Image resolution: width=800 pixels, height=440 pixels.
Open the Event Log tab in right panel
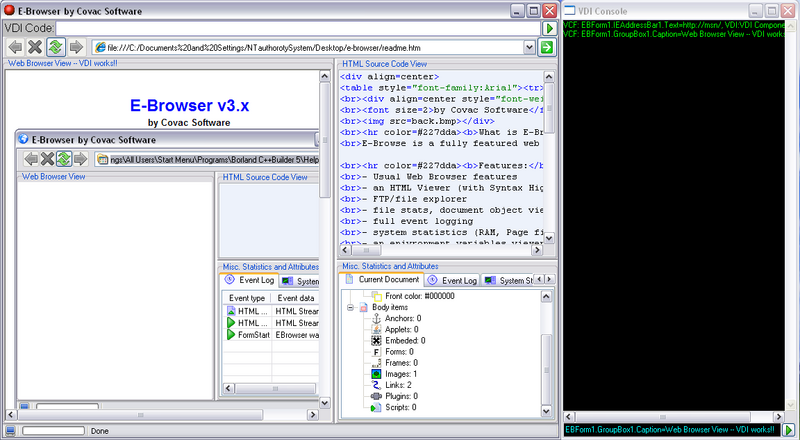(x=453, y=280)
